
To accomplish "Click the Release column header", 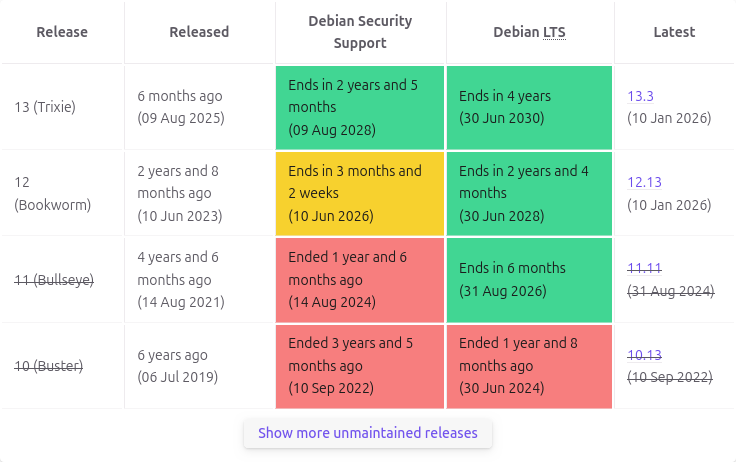I will coord(62,32).
